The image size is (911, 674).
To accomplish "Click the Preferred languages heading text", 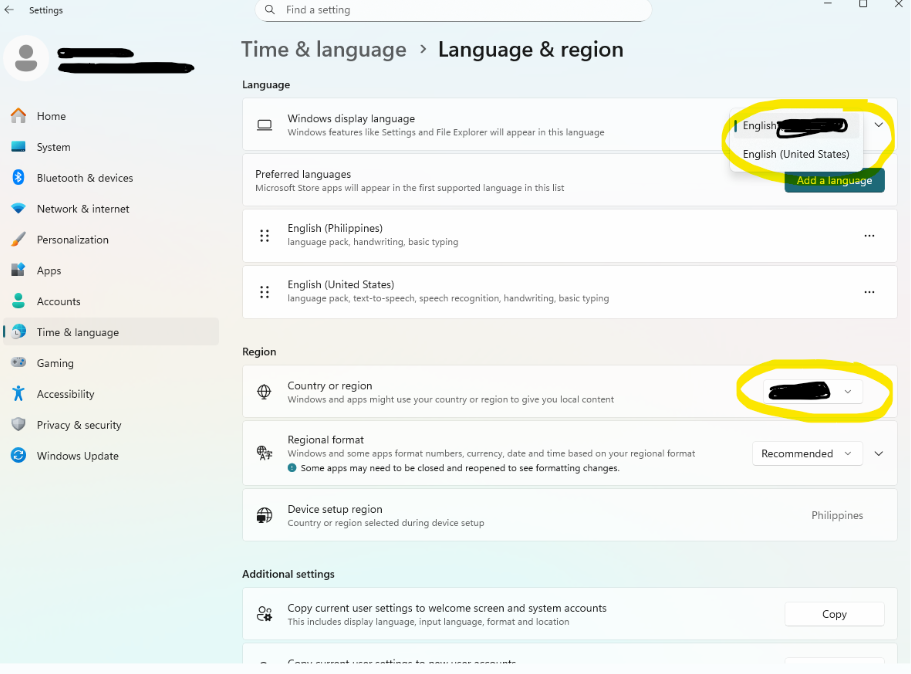I will coord(303,174).
